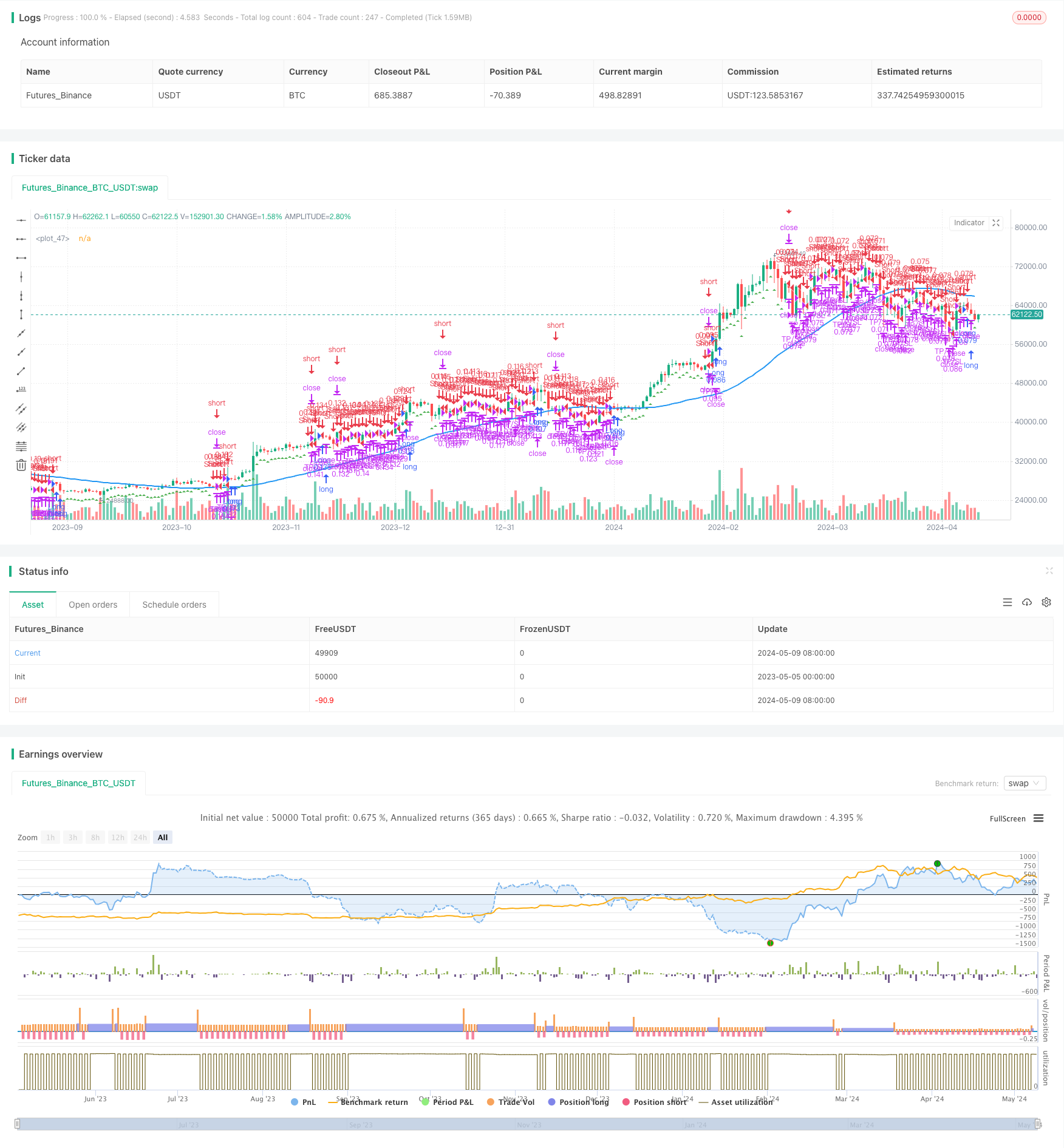Screen dimensions: 1064x1148
Task: Click the Position P&L value -70.389
Action: tap(505, 95)
